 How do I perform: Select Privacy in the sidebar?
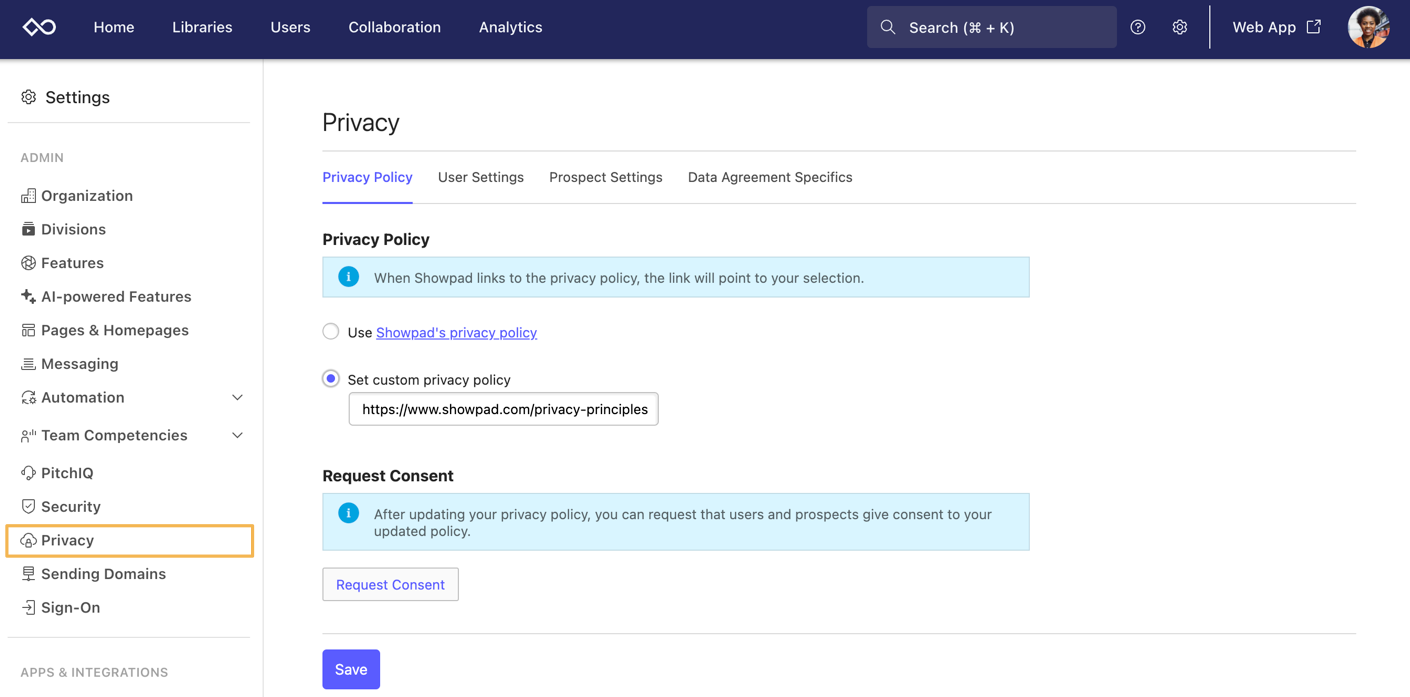click(x=130, y=541)
